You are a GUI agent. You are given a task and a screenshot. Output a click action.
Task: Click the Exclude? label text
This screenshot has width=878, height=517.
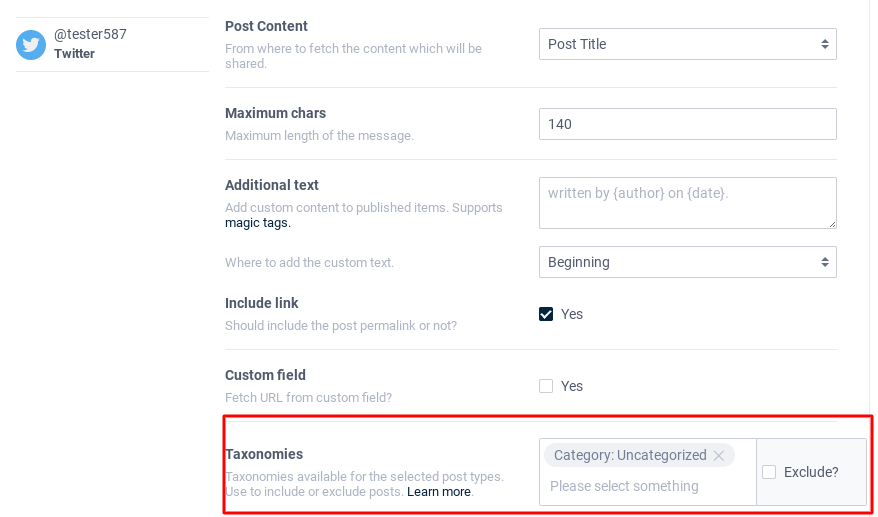point(811,472)
